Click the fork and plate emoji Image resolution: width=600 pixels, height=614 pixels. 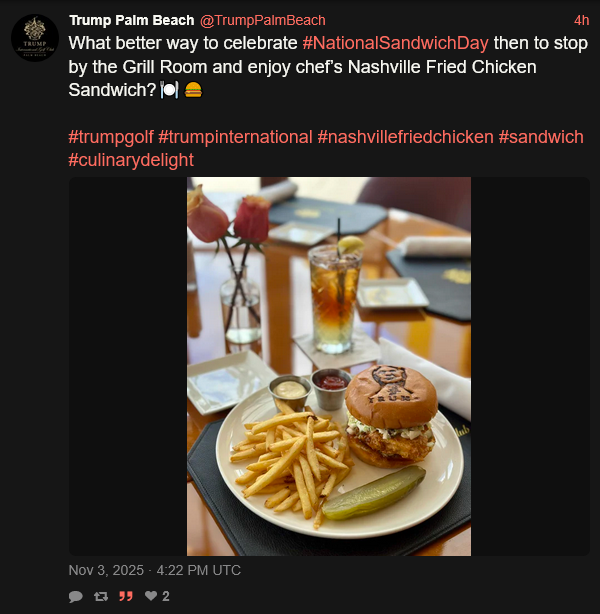point(169,91)
